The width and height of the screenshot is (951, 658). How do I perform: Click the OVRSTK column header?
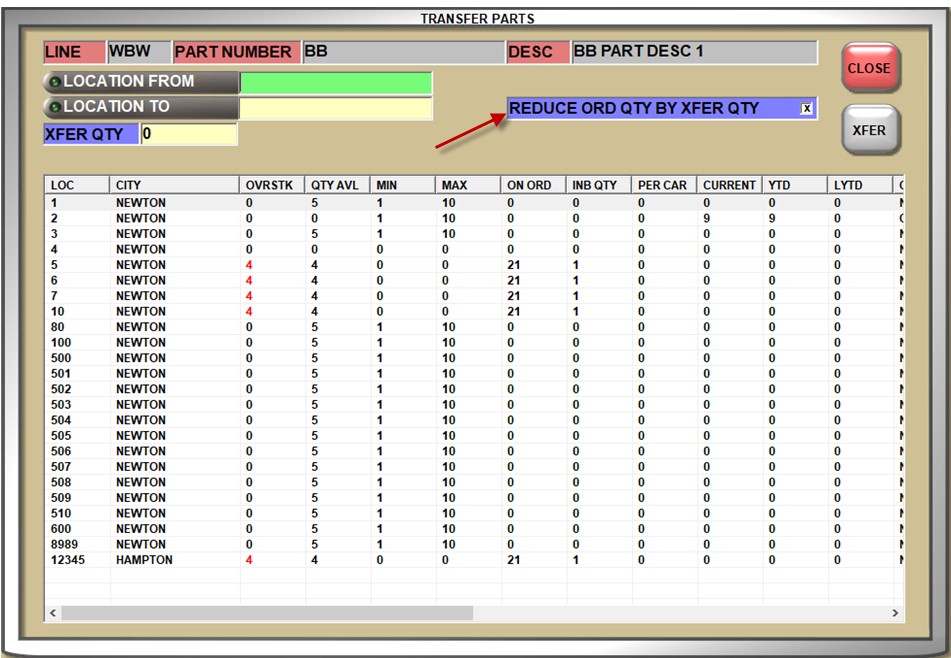point(271,185)
